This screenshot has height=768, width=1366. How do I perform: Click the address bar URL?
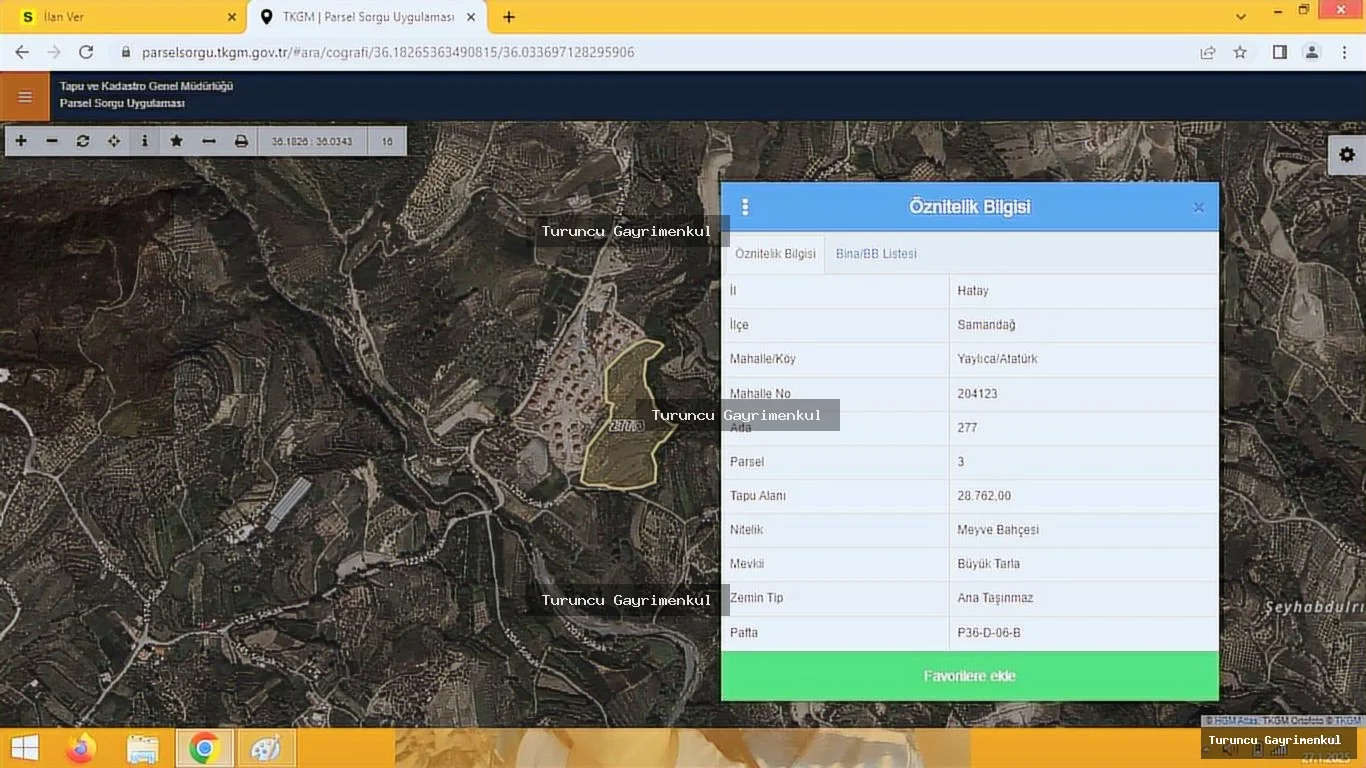click(x=388, y=52)
